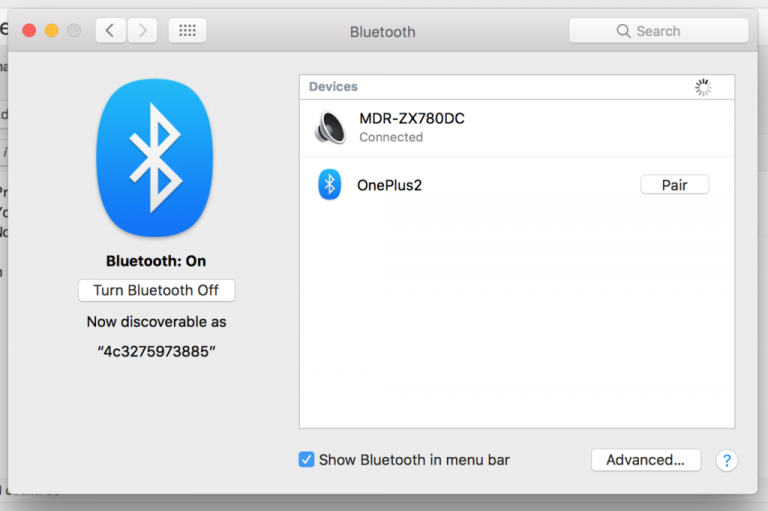Open Show All preferences grid icon
Screen dimensions: 768x511
pos(187,31)
